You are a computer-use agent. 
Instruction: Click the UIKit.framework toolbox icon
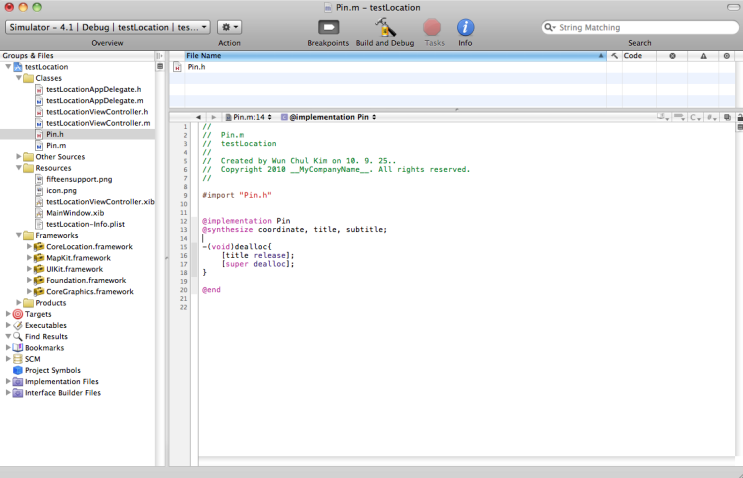39,269
